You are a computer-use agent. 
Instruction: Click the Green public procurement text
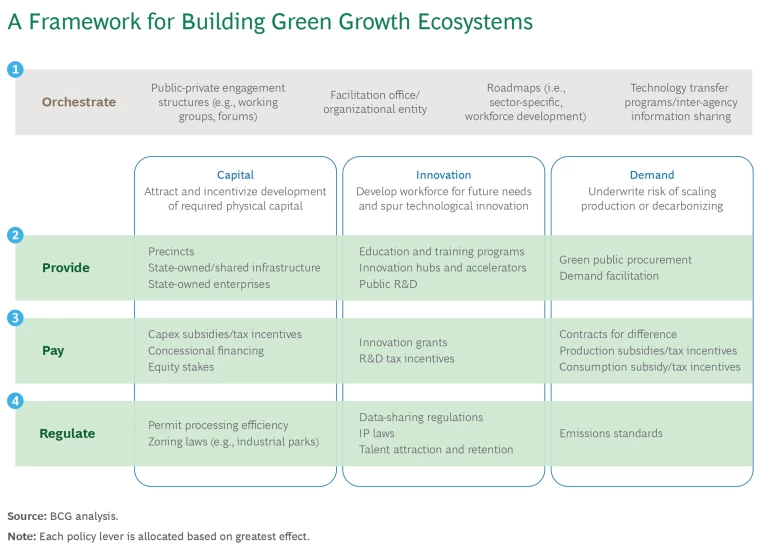(x=625, y=260)
